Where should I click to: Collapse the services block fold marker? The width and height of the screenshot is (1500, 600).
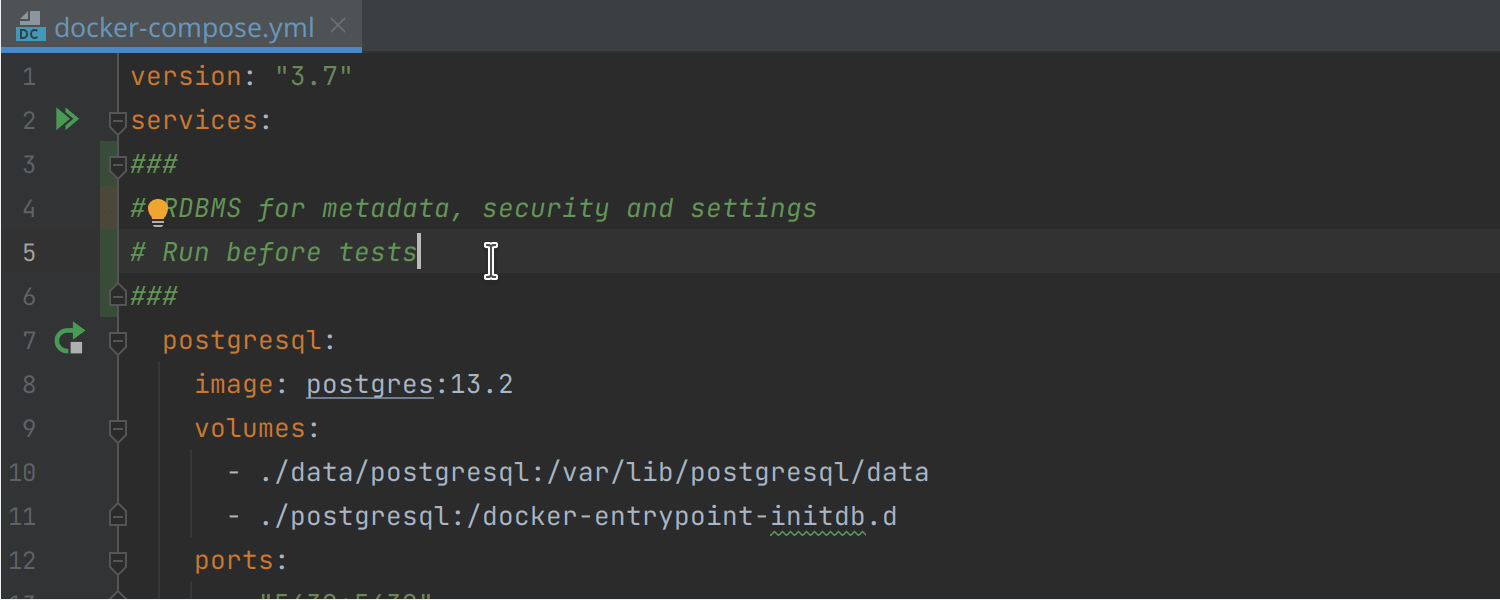[117, 121]
